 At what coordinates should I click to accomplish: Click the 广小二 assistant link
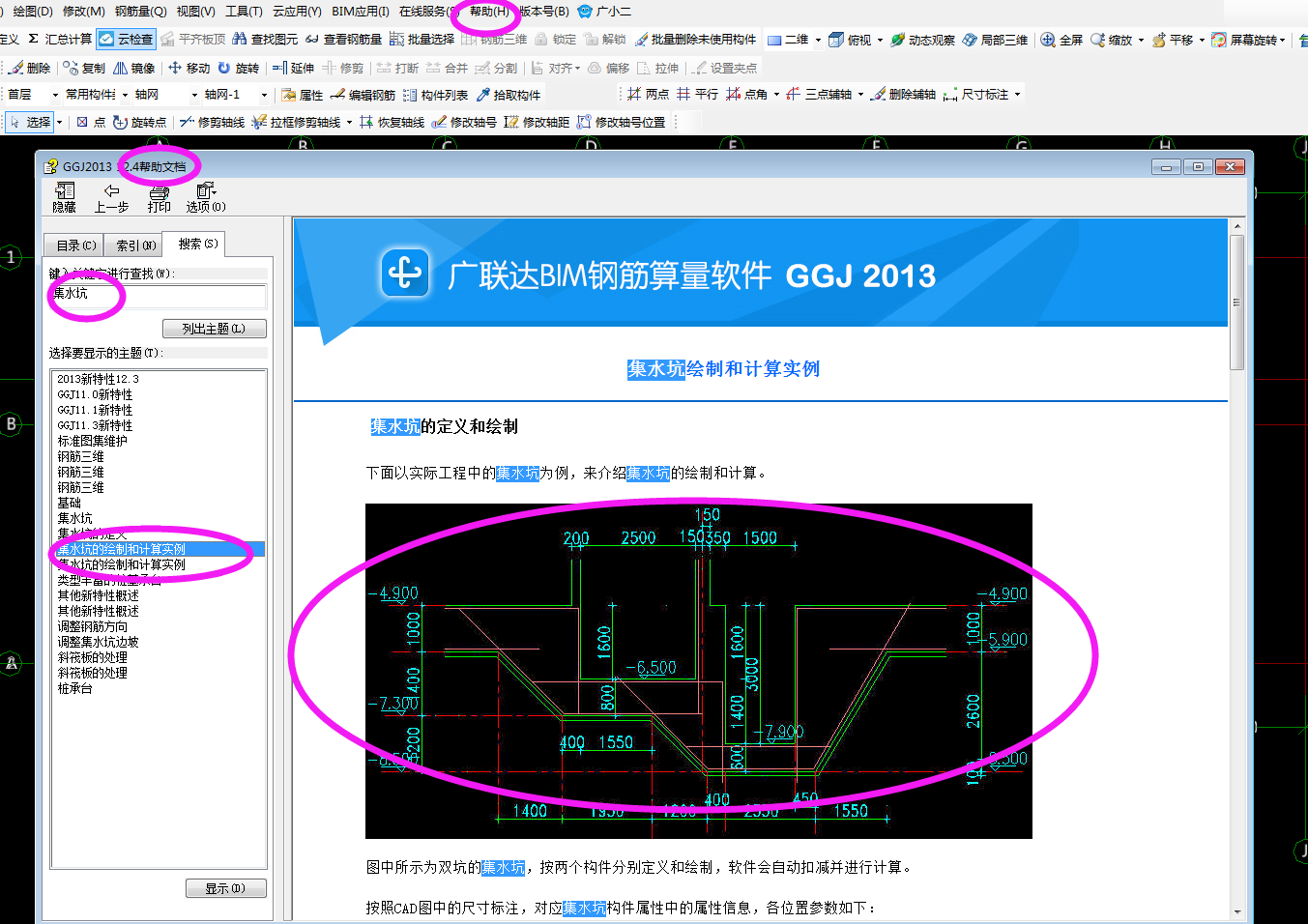(604, 12)
